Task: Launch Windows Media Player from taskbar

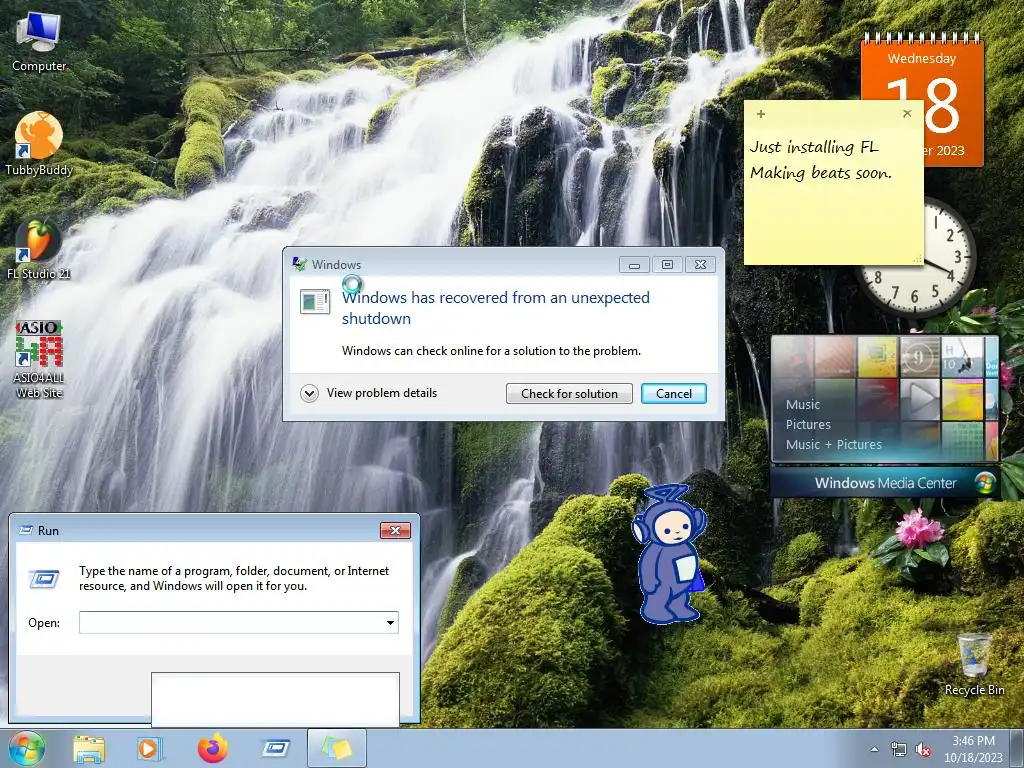Action: 150,749
